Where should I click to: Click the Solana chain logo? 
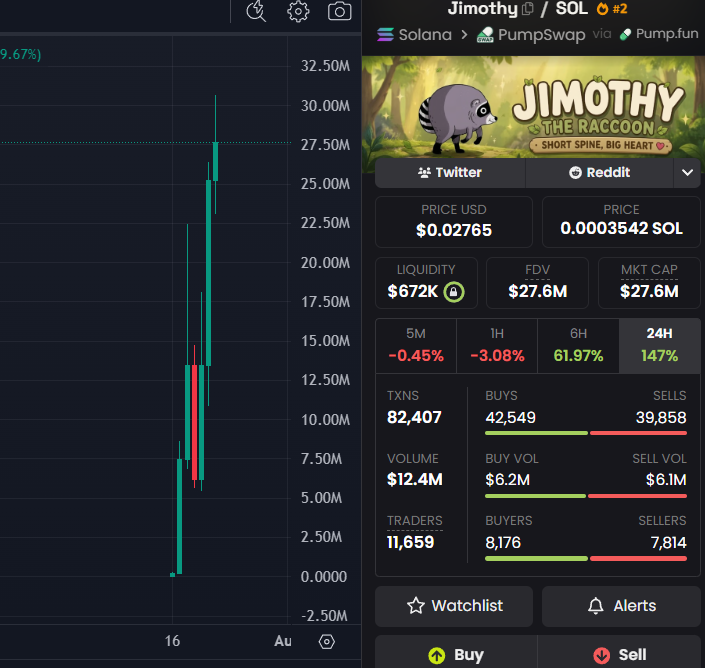tap(385, 35)
